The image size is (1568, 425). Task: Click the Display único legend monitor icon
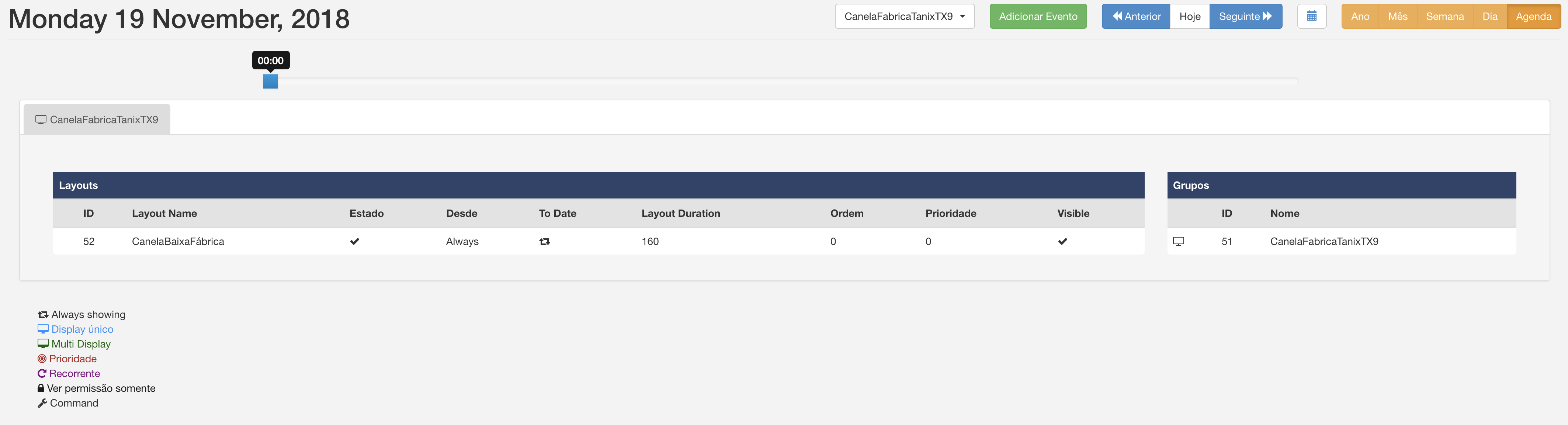[x=43, y=329]
